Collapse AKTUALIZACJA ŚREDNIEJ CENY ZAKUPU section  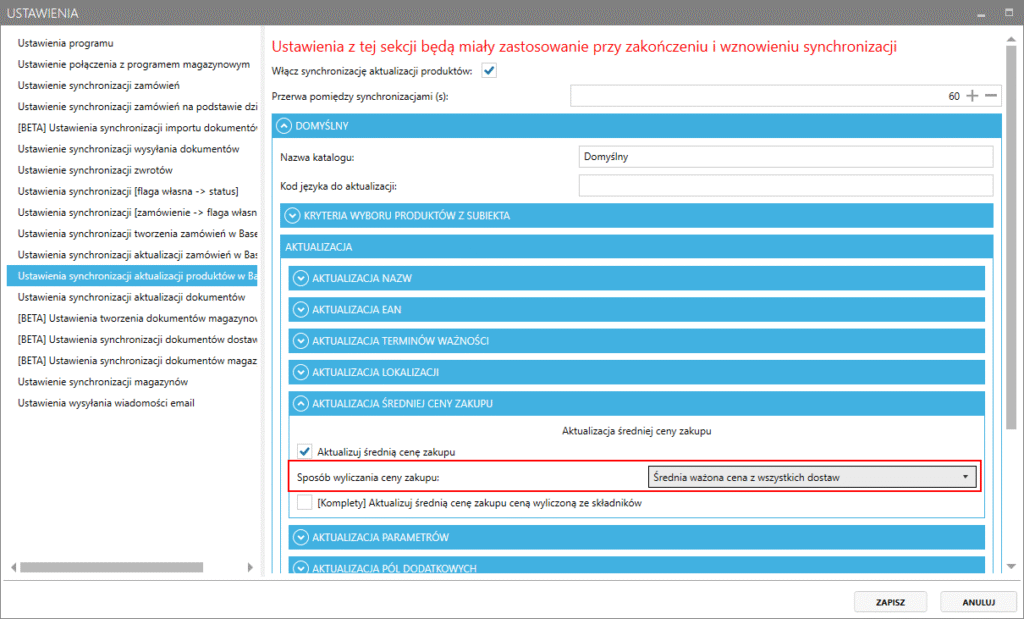[301, 403]
